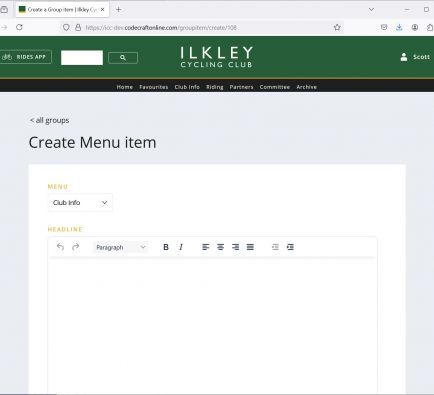434x395 pixels.
Task: Click the magnifier search button
Action: point(123,58)
